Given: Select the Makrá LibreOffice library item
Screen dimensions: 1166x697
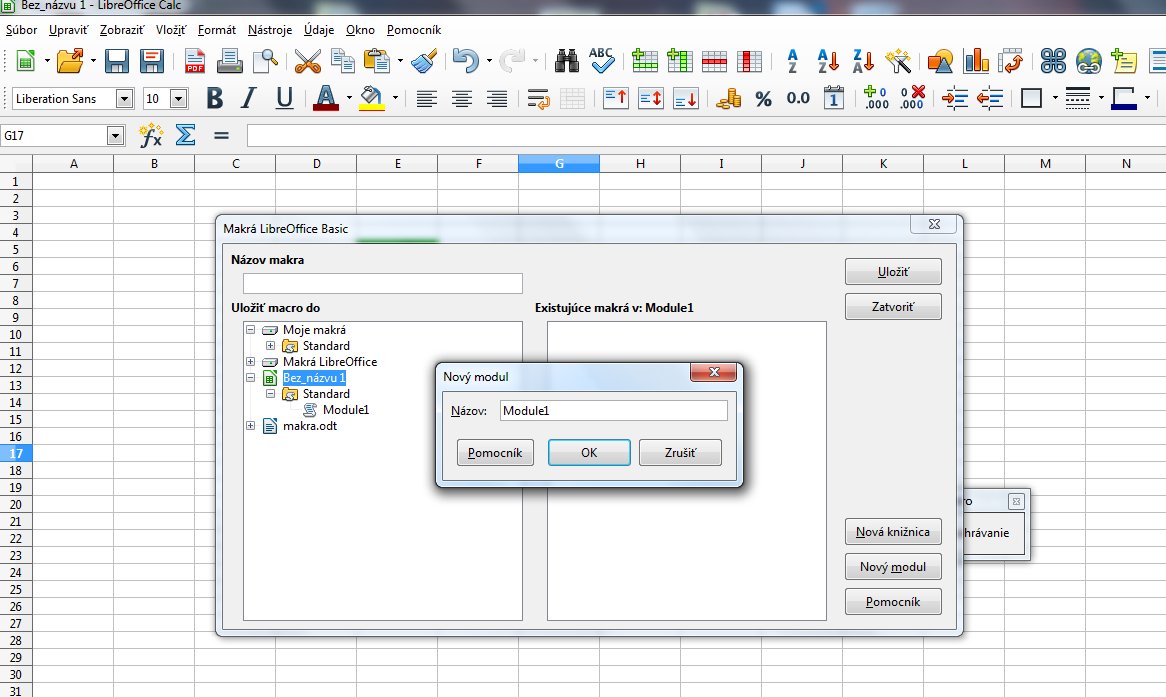Looking at the screenshot, I should click(x=330, y=362).
